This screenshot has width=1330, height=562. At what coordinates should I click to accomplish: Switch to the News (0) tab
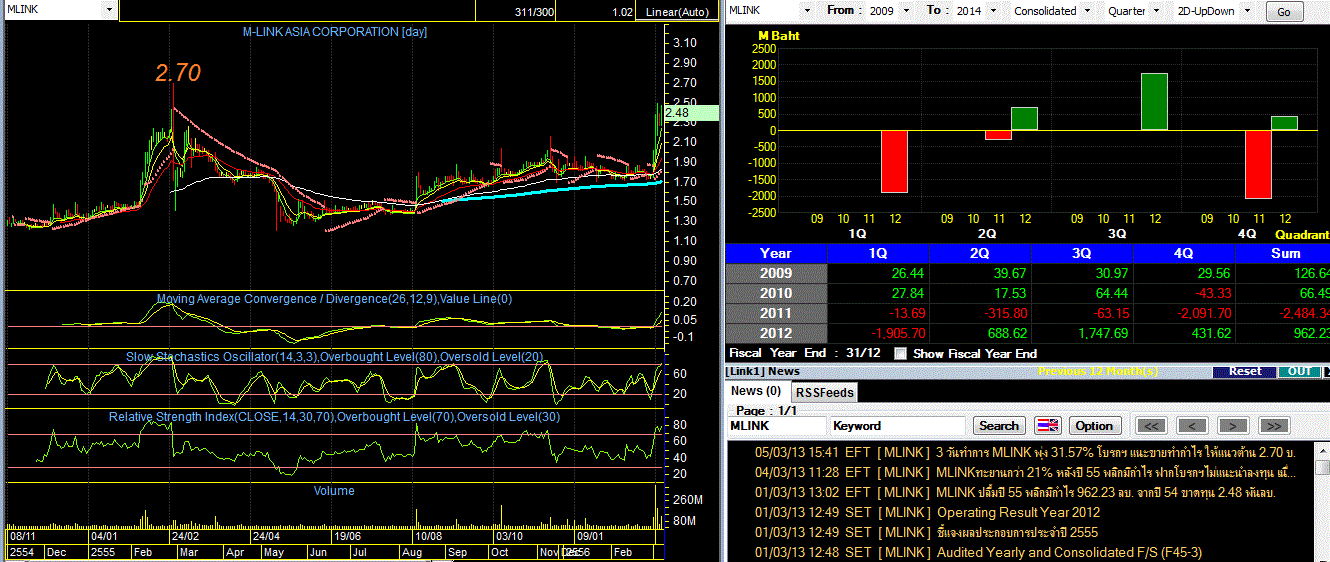756,391
